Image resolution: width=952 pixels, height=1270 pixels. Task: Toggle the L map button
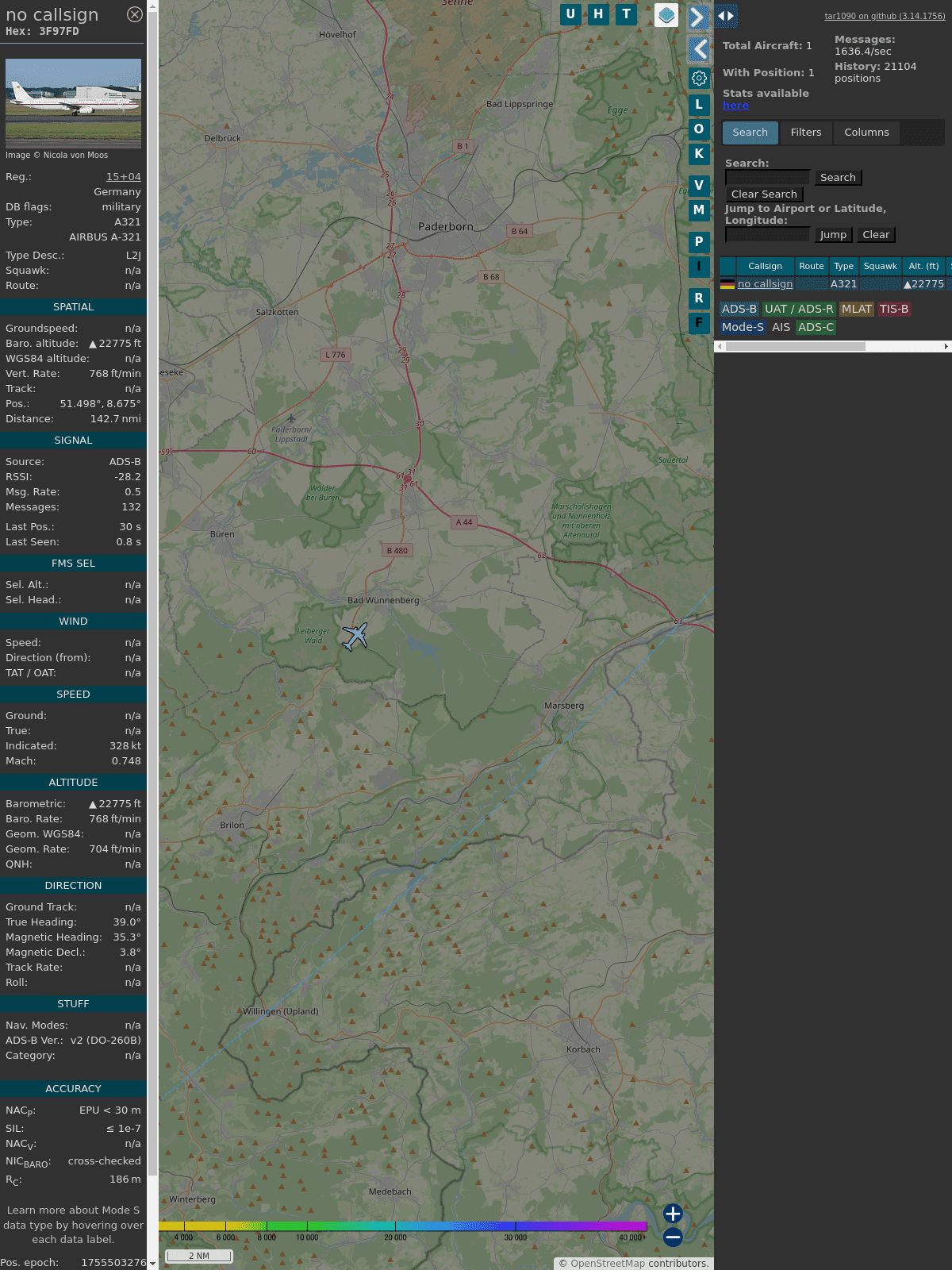click(x=699, y=105)
